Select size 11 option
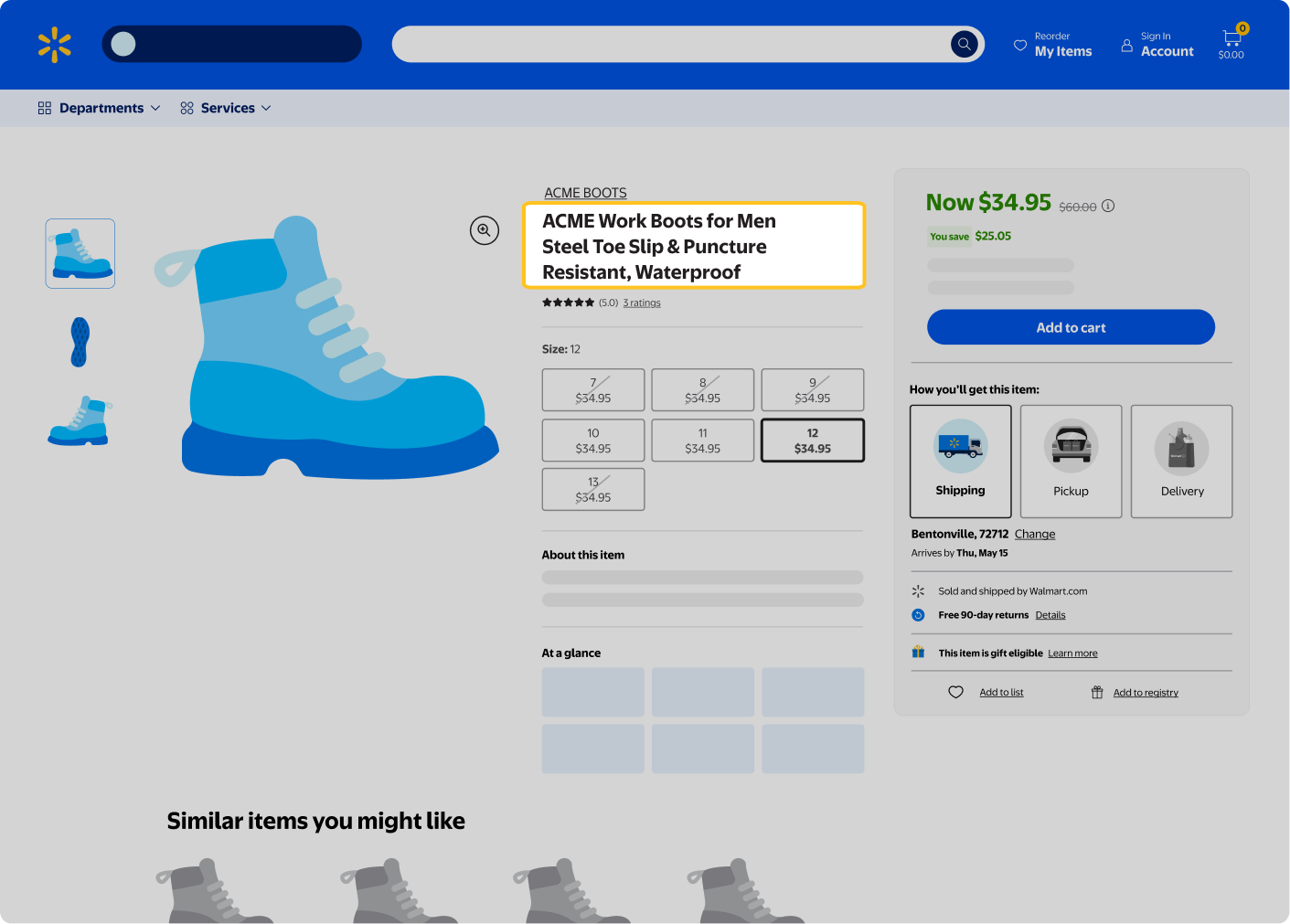 [x=703, y=441]
